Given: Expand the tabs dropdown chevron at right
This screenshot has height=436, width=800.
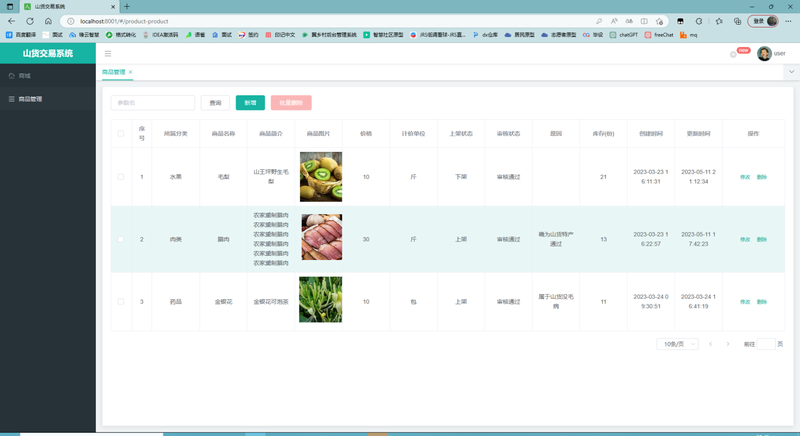Looking at the screenshot, I should coord(791,72).
